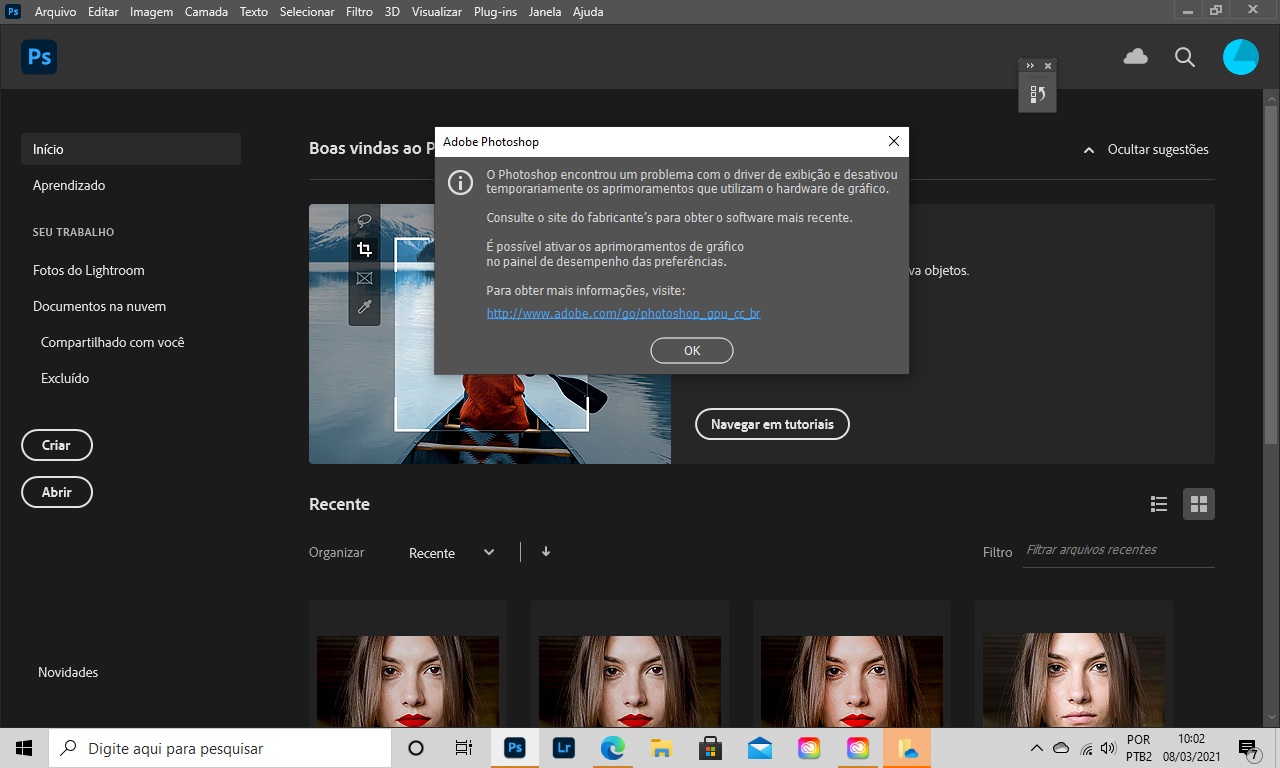
Task: Toggle grid view for recent files
Action: coord(1198,504)
